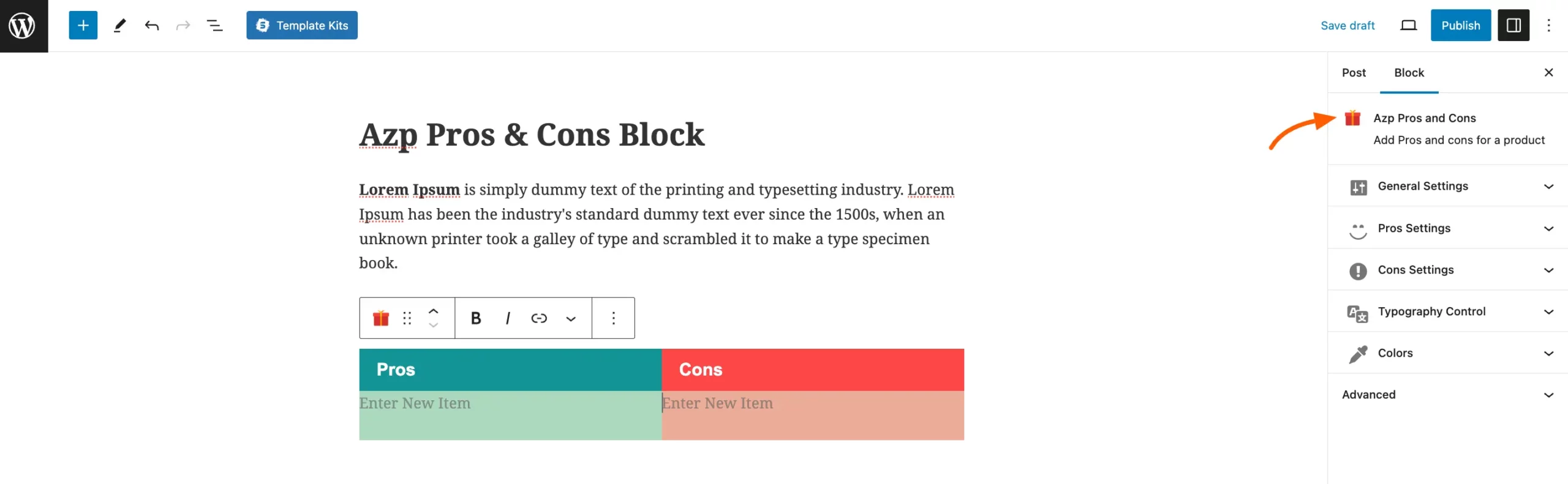The image size is (1568, 484).
Task: Click the Undo arrow
Action: [152, 25]
